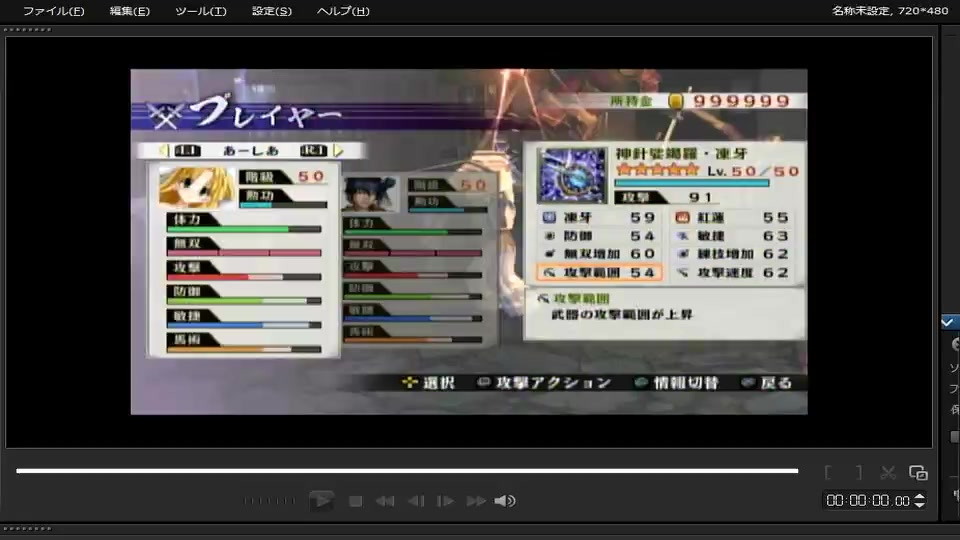Split the clip with the scissors icon

[888, 472]
